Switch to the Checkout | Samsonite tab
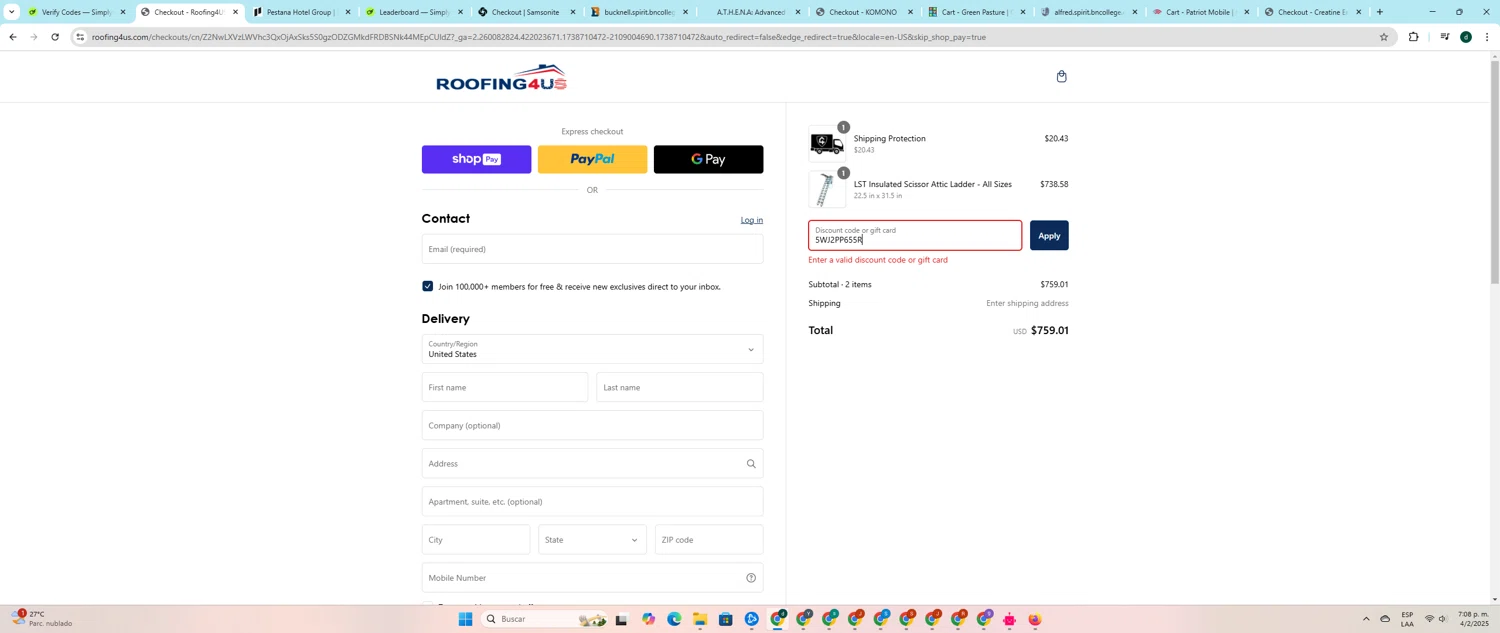The image size is (1500, 633). tap(525, 12)
